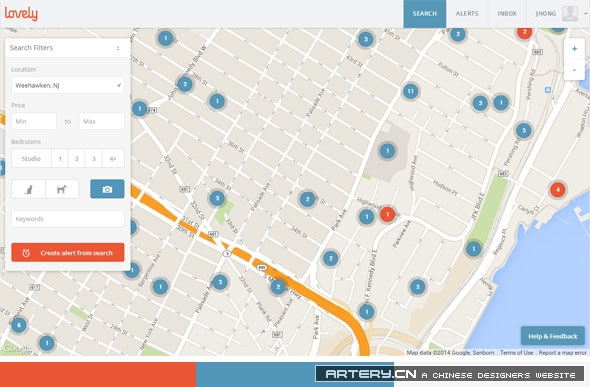Toggle the photos-only camera filter

(x=107, y=189)
